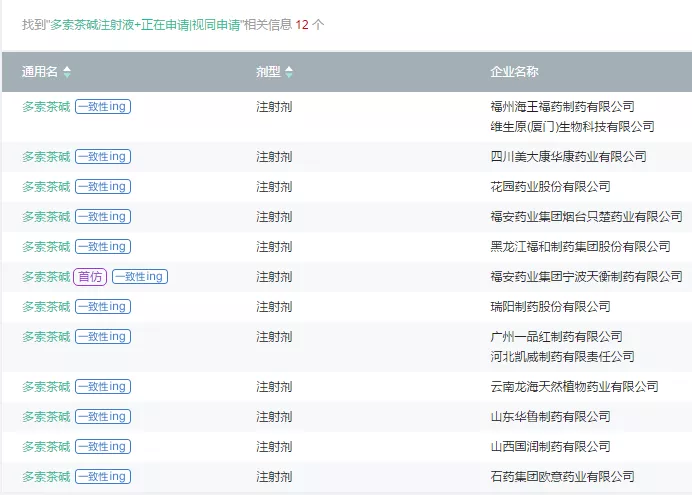Select company 云南龙海天然植物药业有限公司
692x495 pixels.
pyautogui.click(x=574, y=386)
